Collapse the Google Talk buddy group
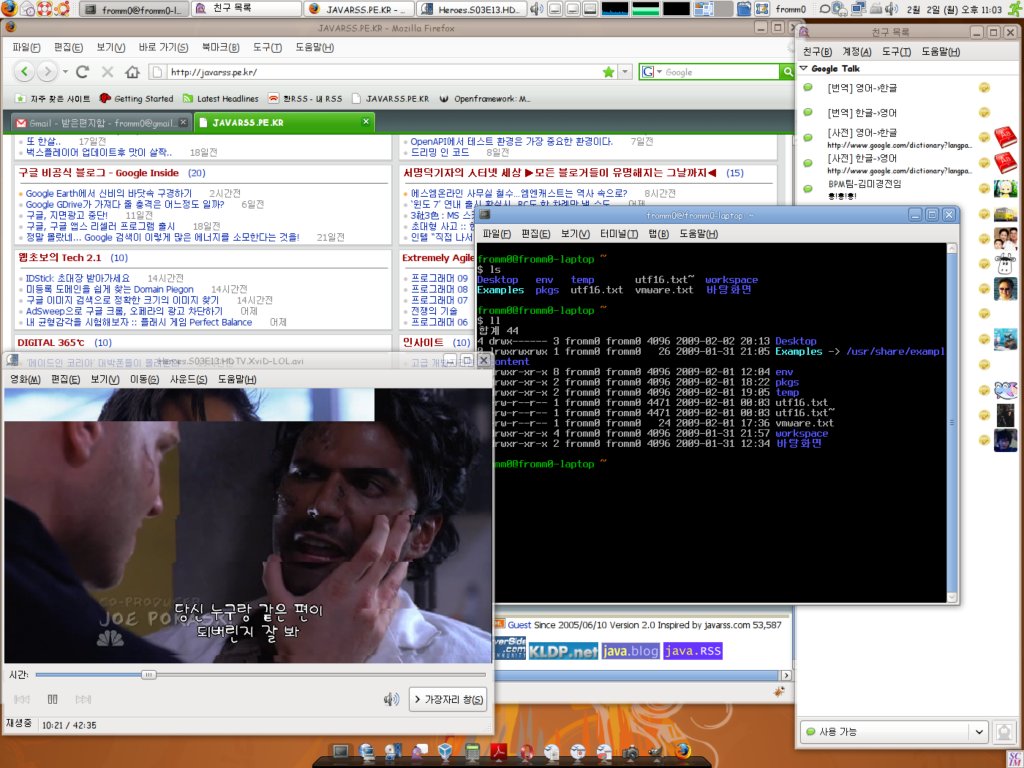 click(x=804, y=68)
